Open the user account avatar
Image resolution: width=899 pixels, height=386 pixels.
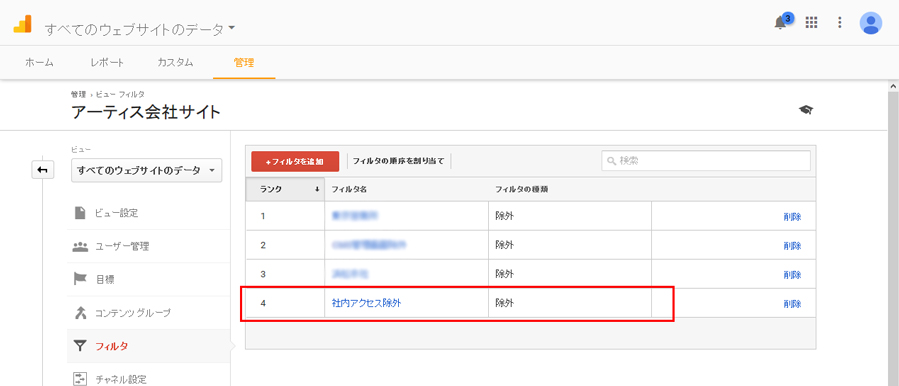[870, 23]
